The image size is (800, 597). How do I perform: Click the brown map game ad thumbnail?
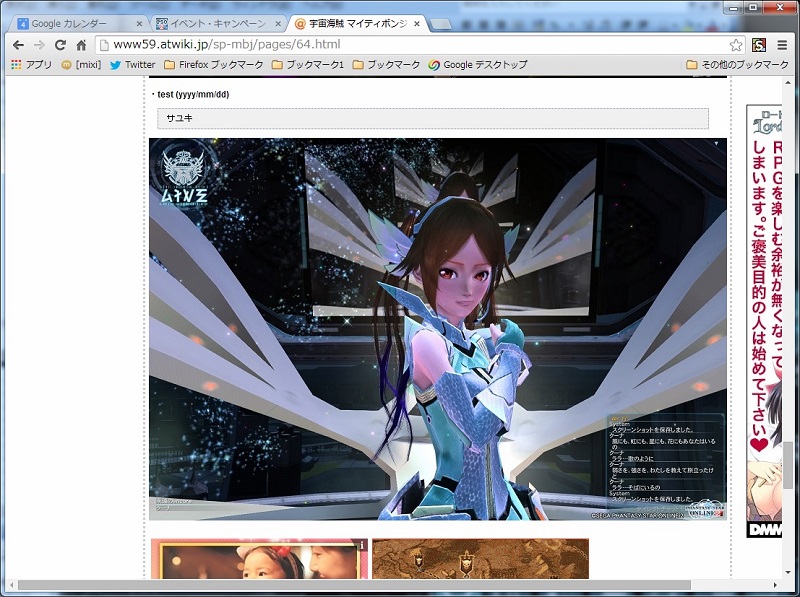[480, 558]
